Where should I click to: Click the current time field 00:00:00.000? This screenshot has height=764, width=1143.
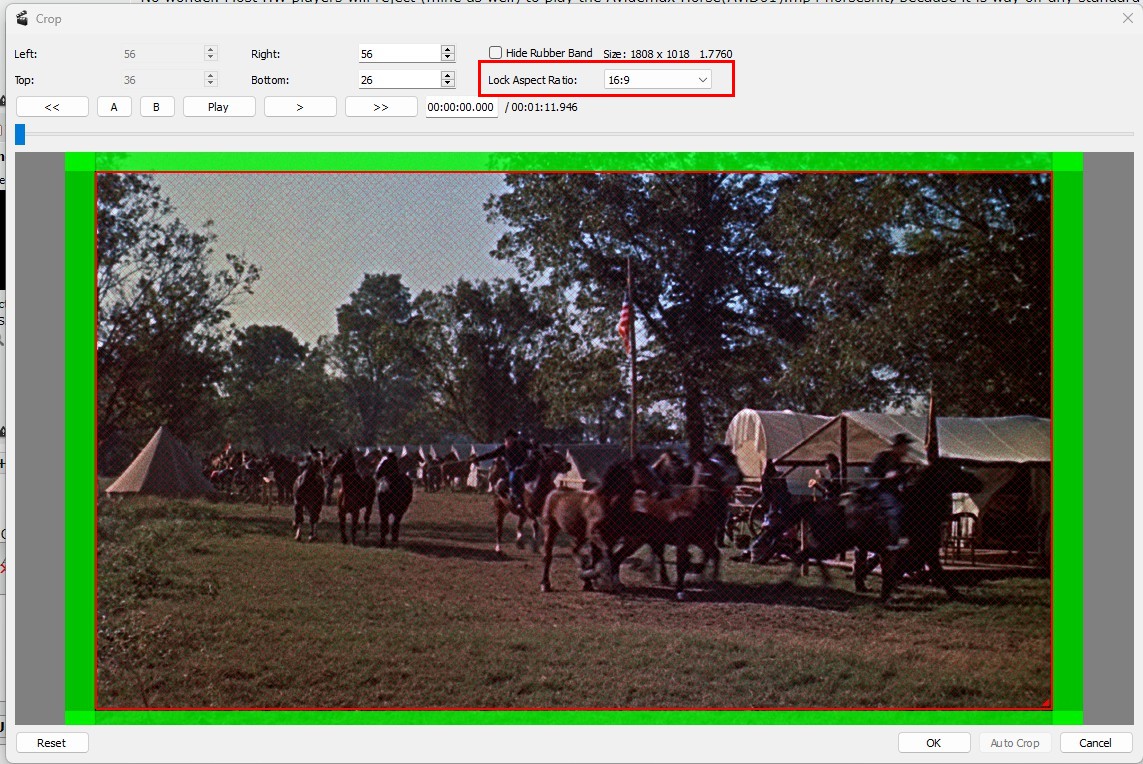[461, 106]
